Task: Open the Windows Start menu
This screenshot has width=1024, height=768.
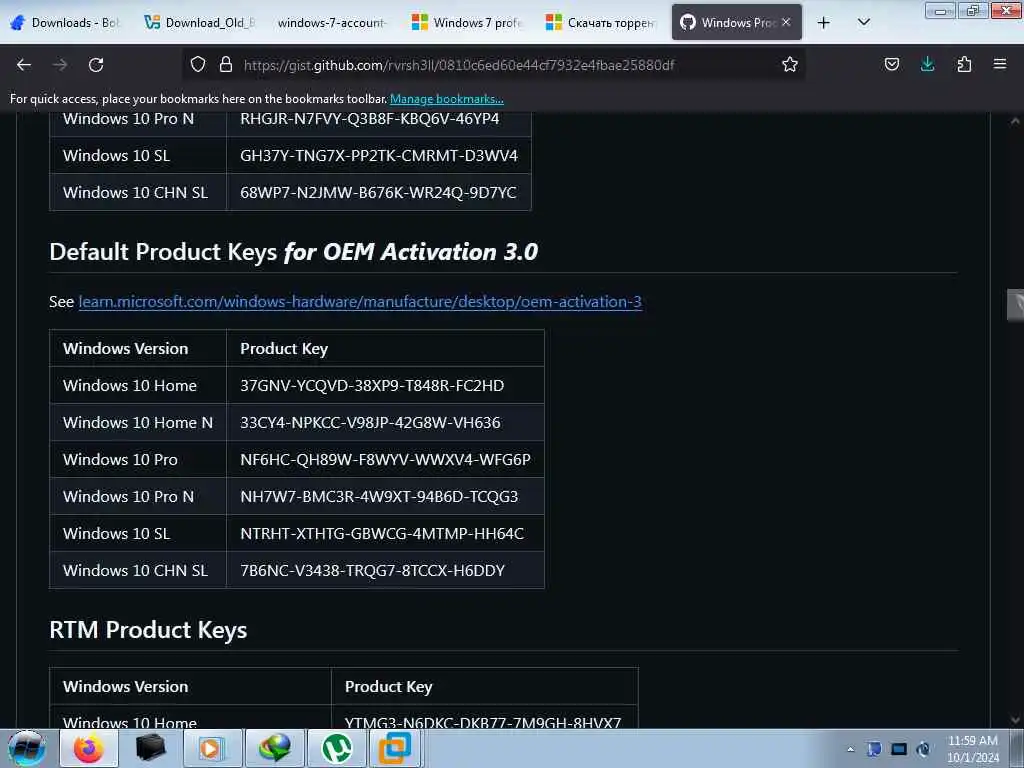Action: click(26, 748)
